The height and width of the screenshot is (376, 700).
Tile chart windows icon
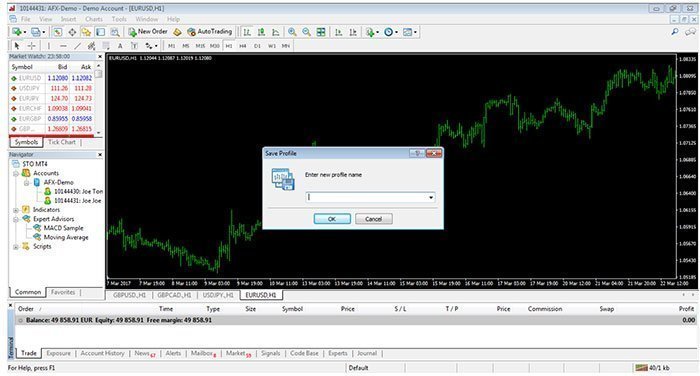pos(321,32)
